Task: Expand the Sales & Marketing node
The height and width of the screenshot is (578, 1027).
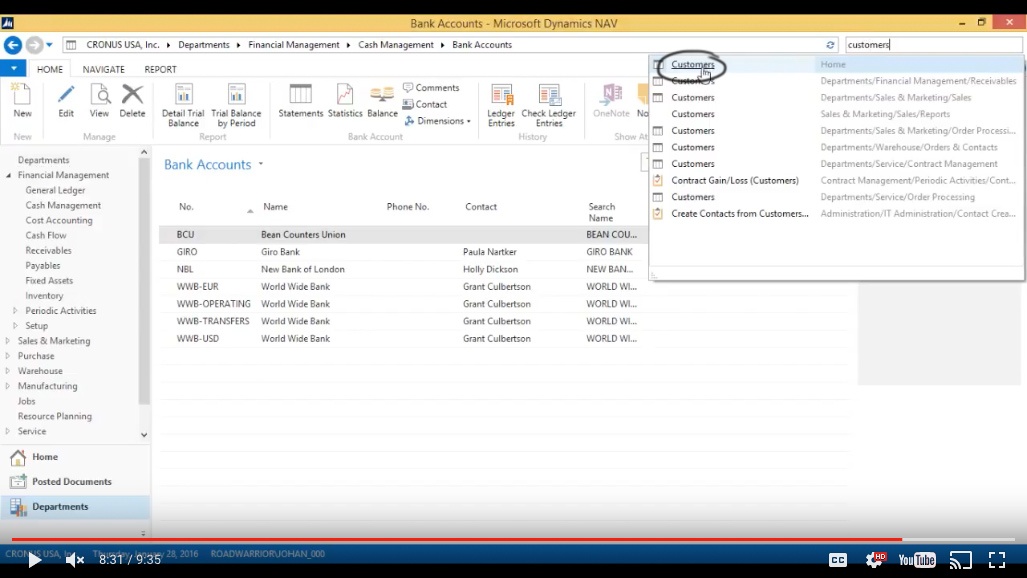Action: point(8,341)
